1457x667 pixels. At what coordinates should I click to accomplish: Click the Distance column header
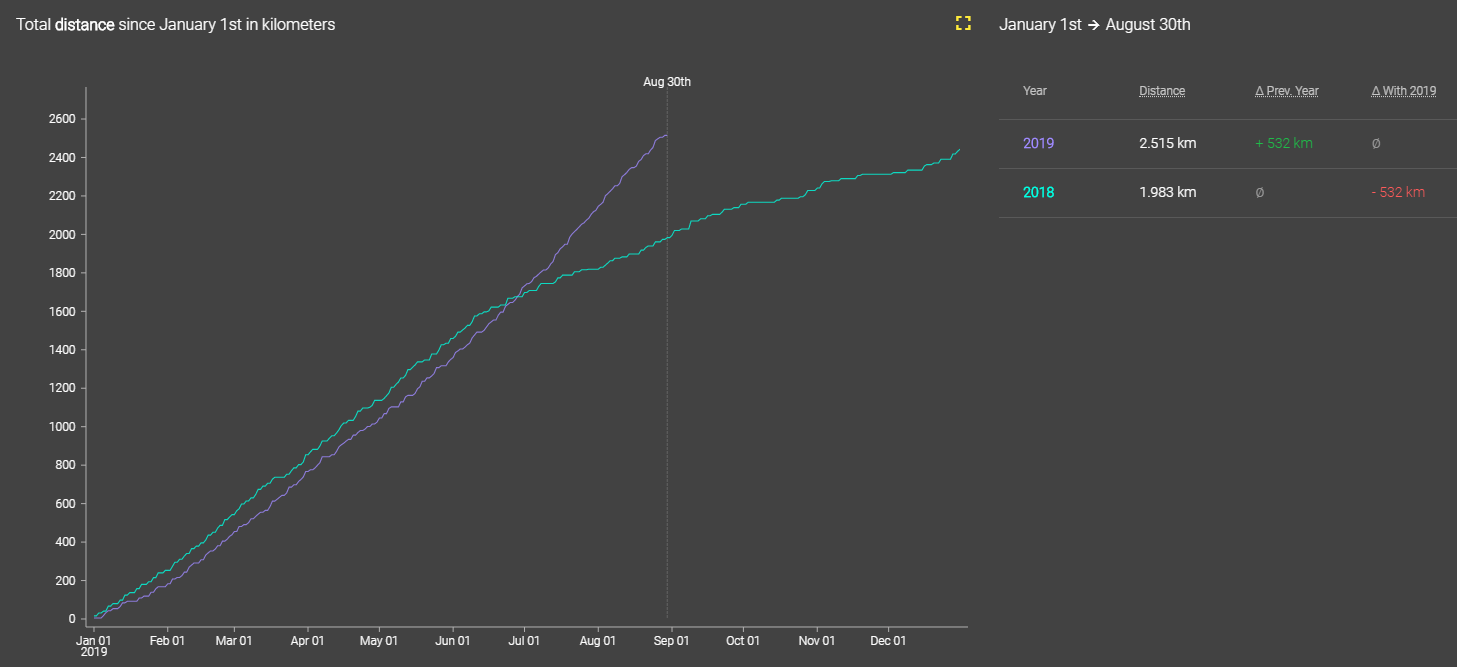pyautogui.click(x=1161, y=91)
